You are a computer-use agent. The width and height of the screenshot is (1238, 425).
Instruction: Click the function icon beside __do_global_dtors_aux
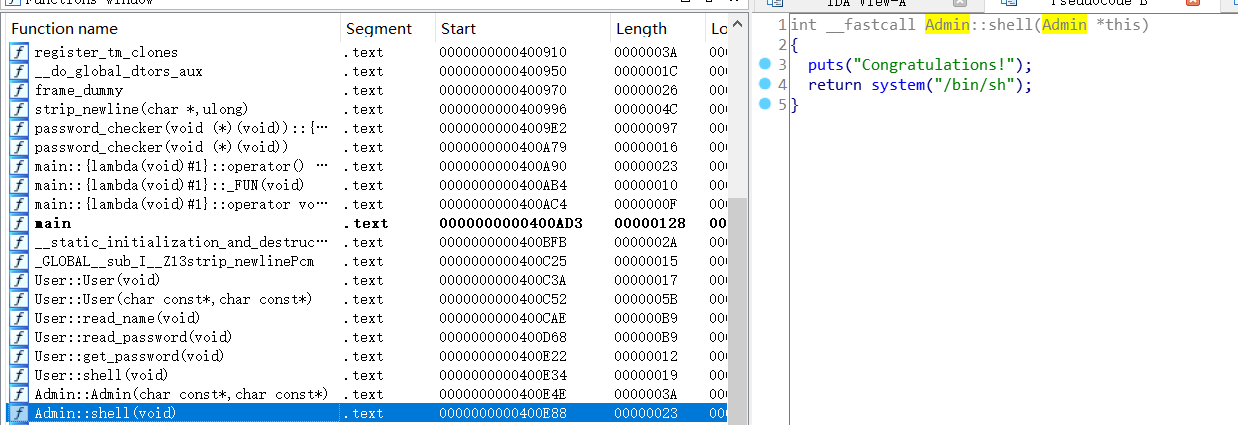tap(18, 71)
